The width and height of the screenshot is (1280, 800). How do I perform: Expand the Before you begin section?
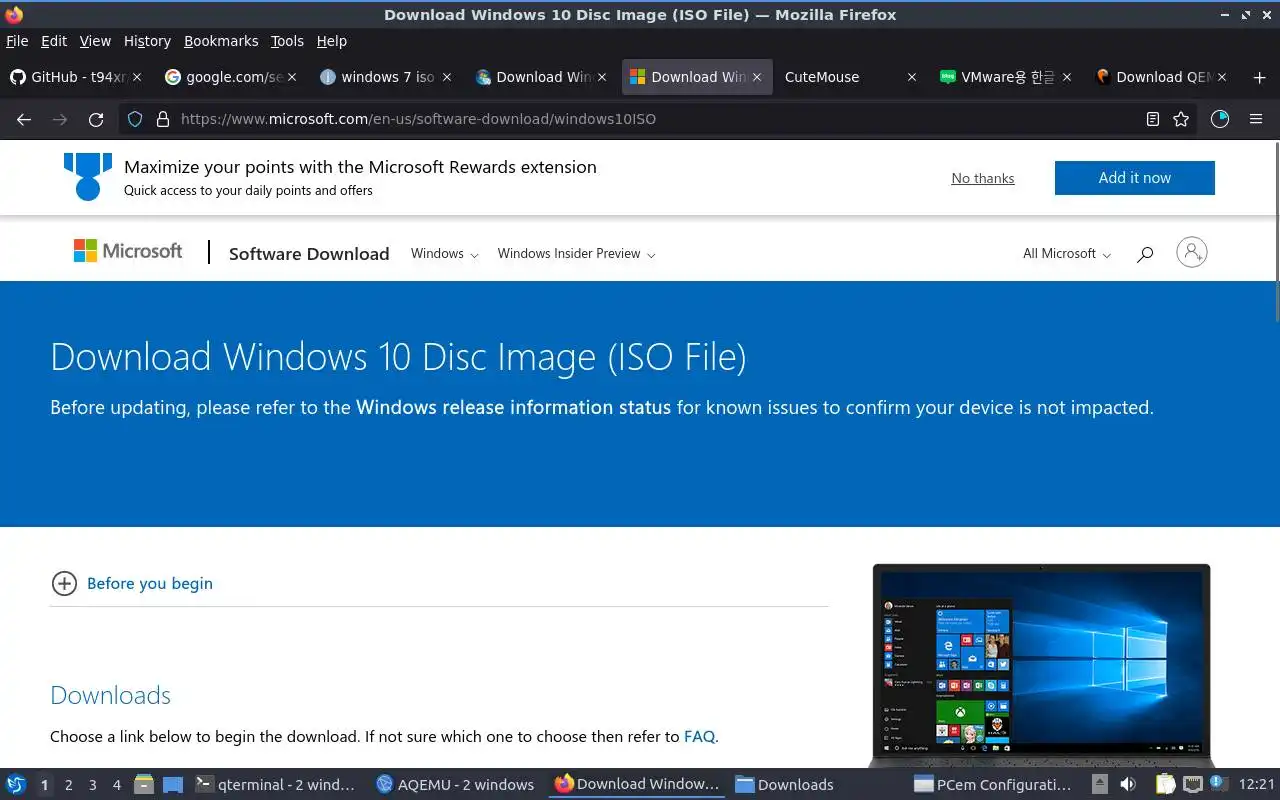coord(132,583)
